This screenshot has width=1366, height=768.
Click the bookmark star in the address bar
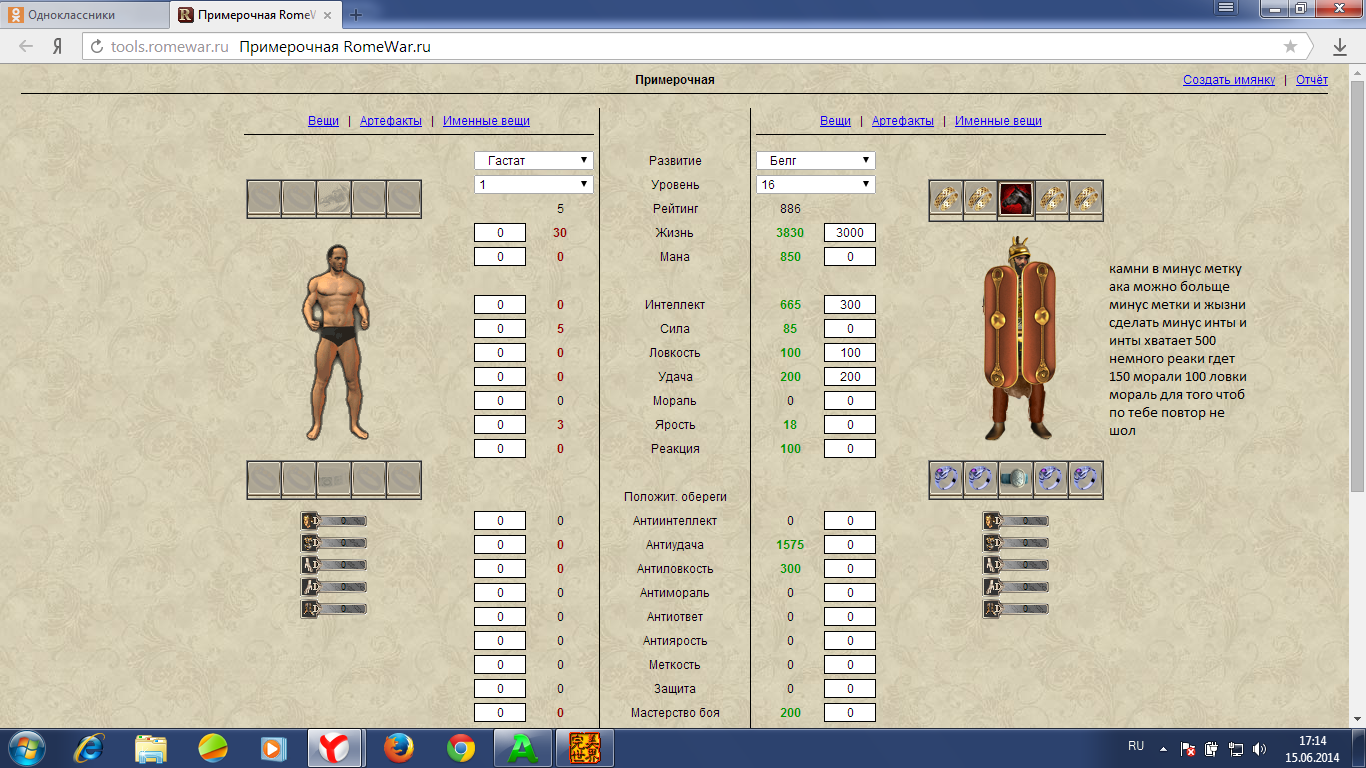pos(1290,47)
